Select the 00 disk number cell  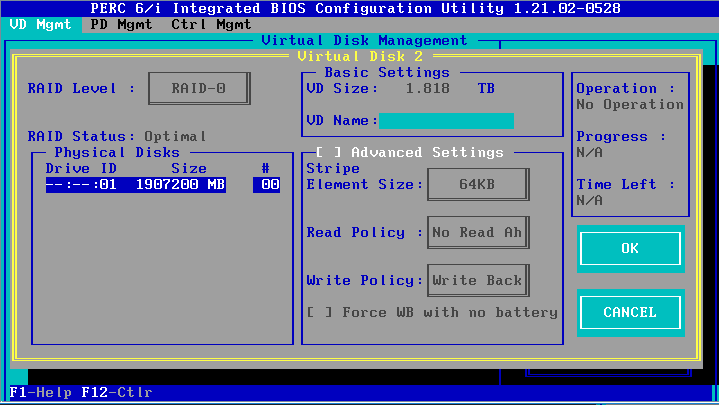(266, 184)
